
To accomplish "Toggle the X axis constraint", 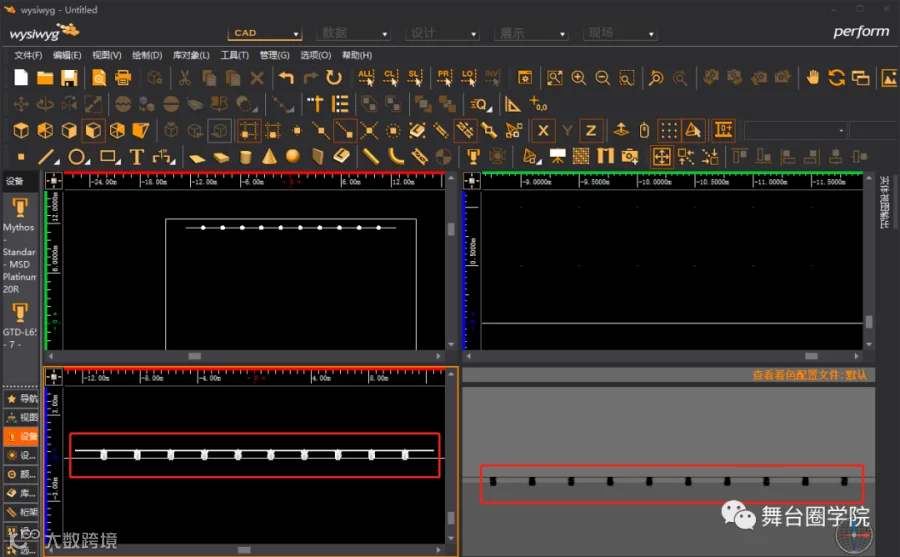I will pos(543,130).
